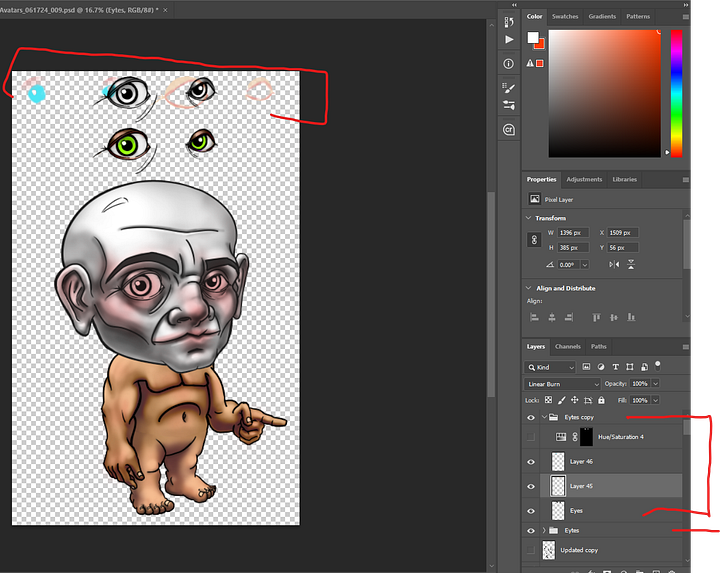
Task: Click the Pixel Layer icon in Properties
Action: point(534,199)
